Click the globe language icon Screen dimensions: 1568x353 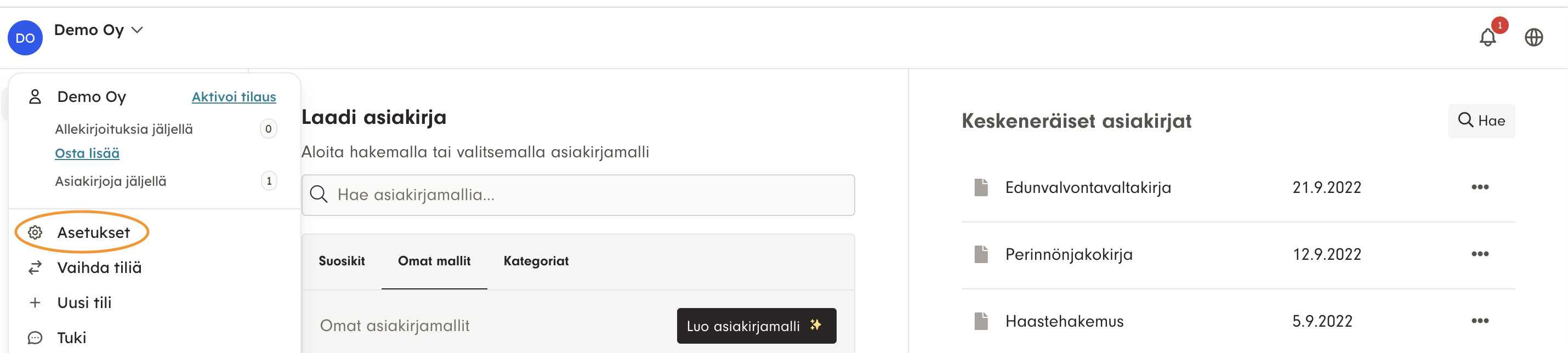pos(1533,38)
